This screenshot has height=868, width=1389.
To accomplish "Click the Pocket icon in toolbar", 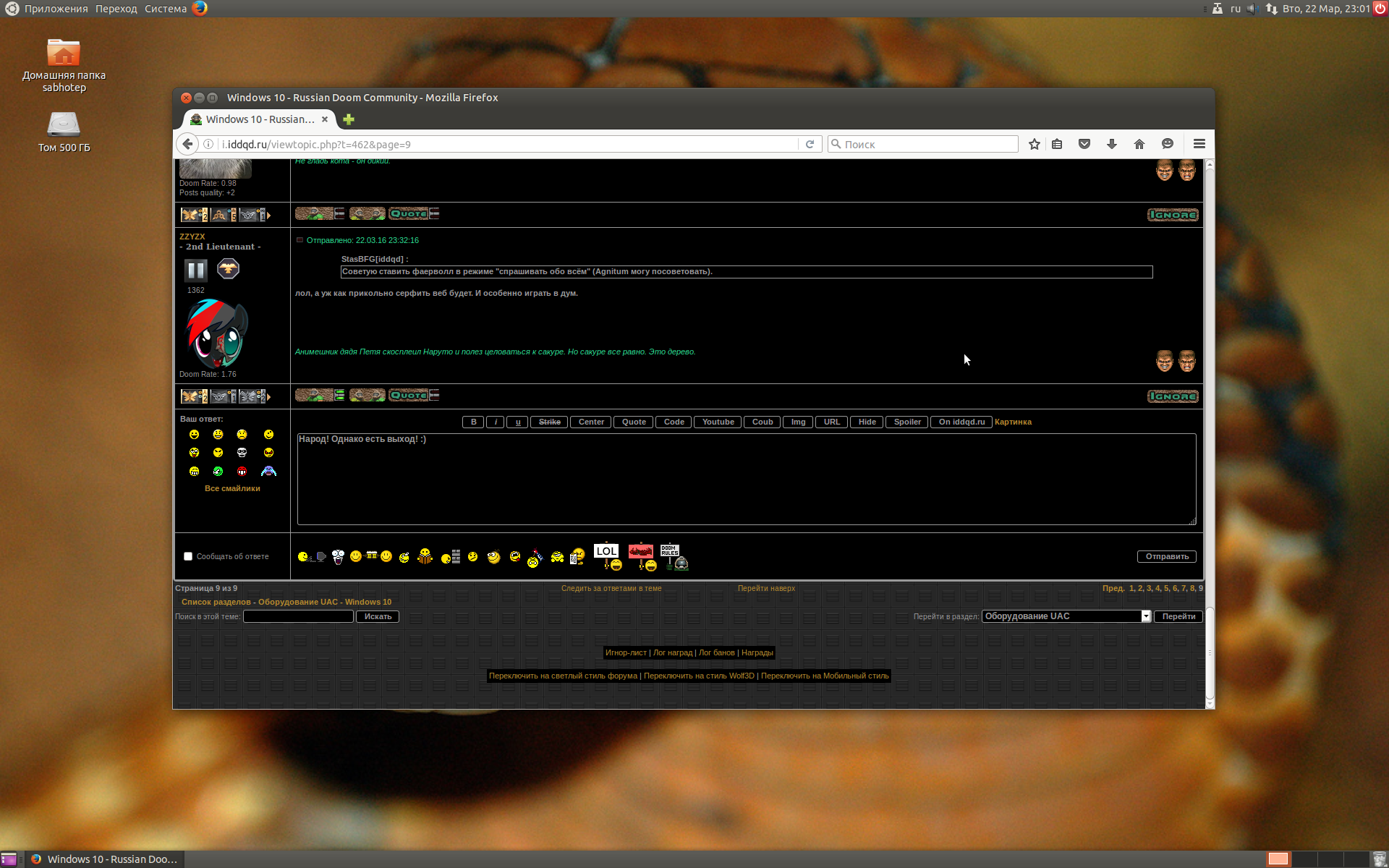I will click(x=1084, y=144).
